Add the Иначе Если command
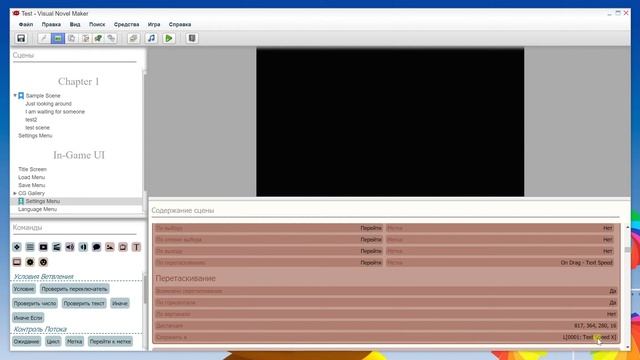Image resolution: width=640 pixels, height=360 pixels. click(28, 318)
